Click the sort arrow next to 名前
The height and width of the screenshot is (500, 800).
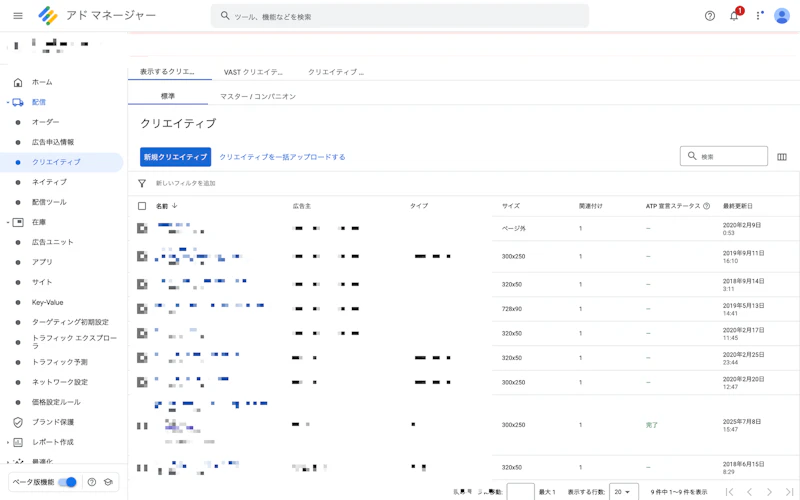[175, 206]
